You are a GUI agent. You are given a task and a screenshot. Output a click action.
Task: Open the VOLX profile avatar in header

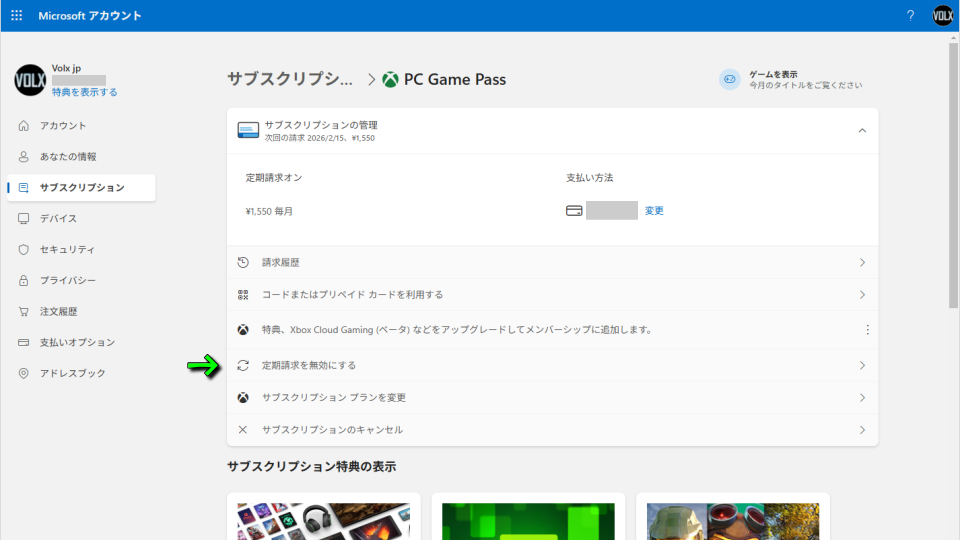click(943, 16)
